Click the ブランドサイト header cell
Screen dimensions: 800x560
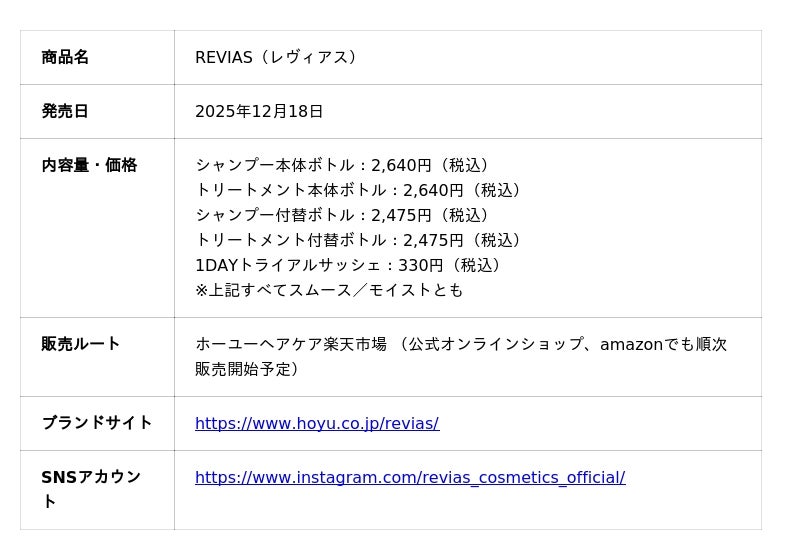coord(97,423)
